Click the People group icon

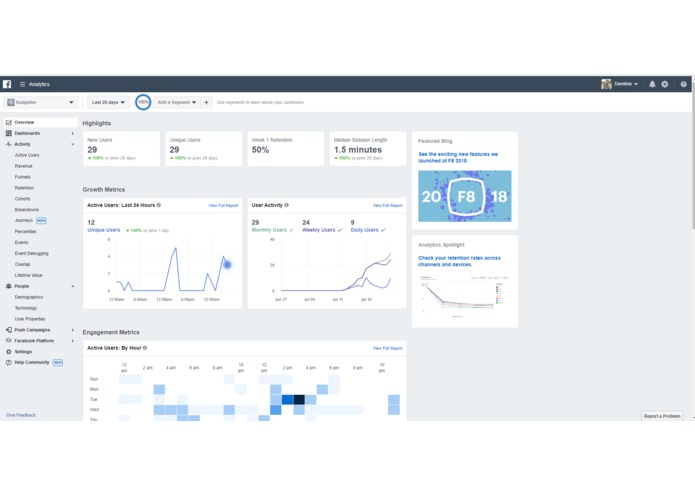(8, 286)
